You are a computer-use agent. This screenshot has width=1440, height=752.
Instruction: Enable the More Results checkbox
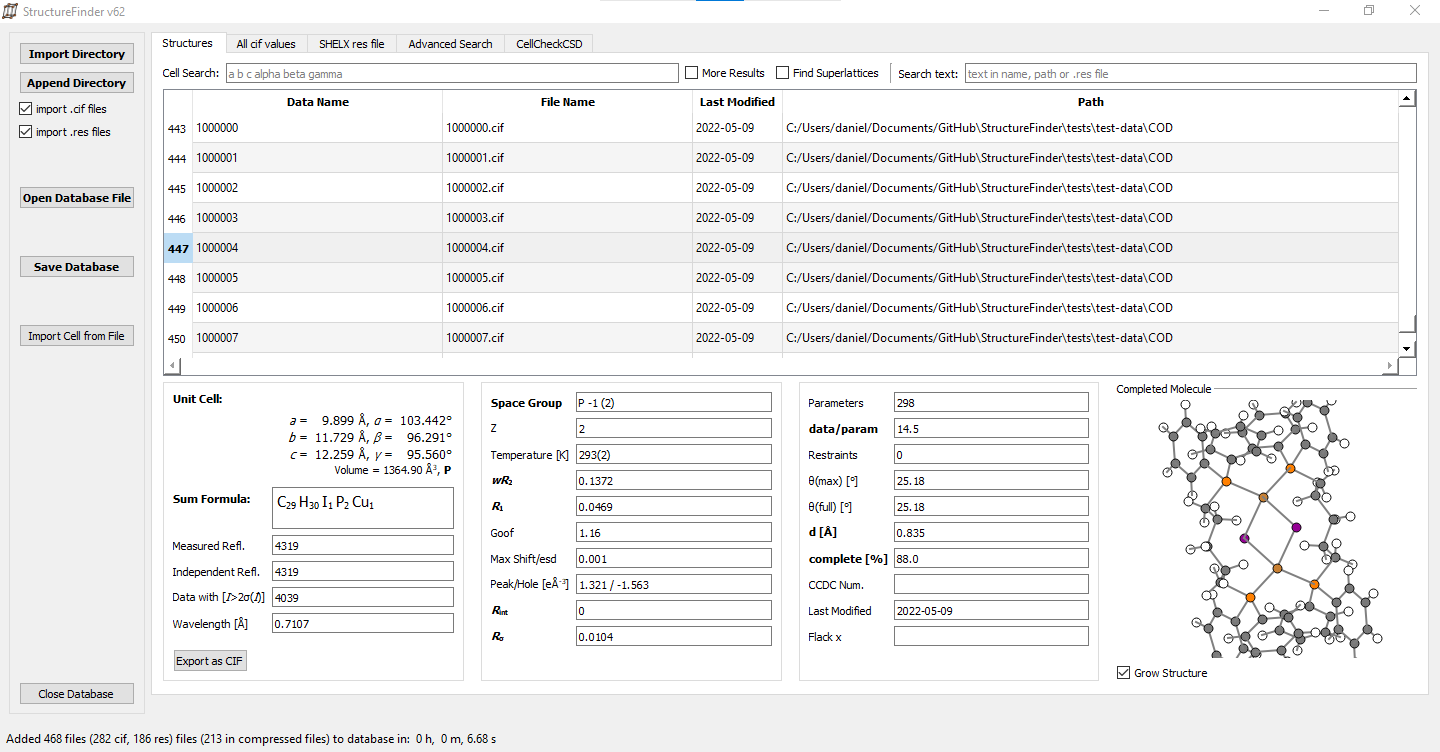pyautogui.click(x=692, y=73)
